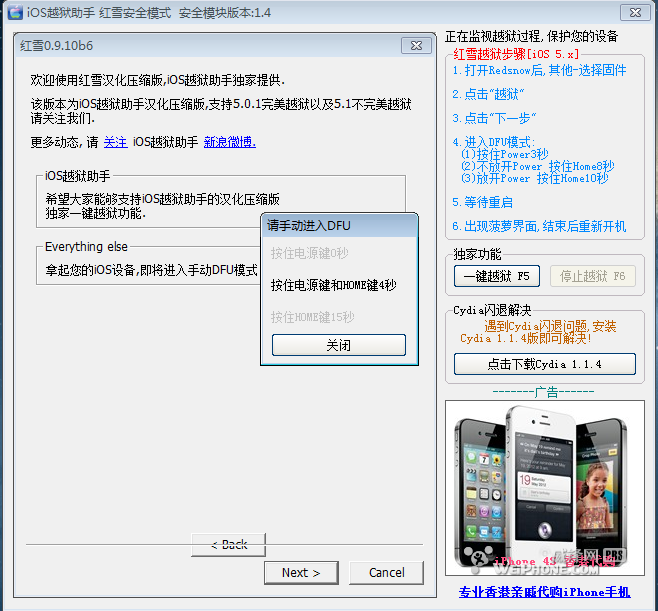Click the 停止越狱 F6 button
The width and height of the screenshot is (658, 611).
point(593,276)
